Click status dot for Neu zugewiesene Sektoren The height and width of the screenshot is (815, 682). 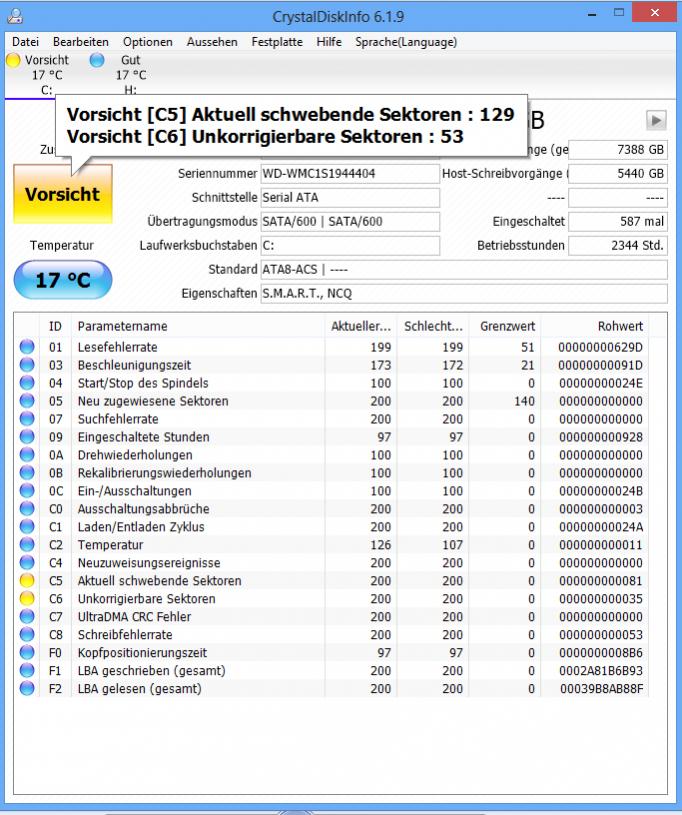pos(27,401)
